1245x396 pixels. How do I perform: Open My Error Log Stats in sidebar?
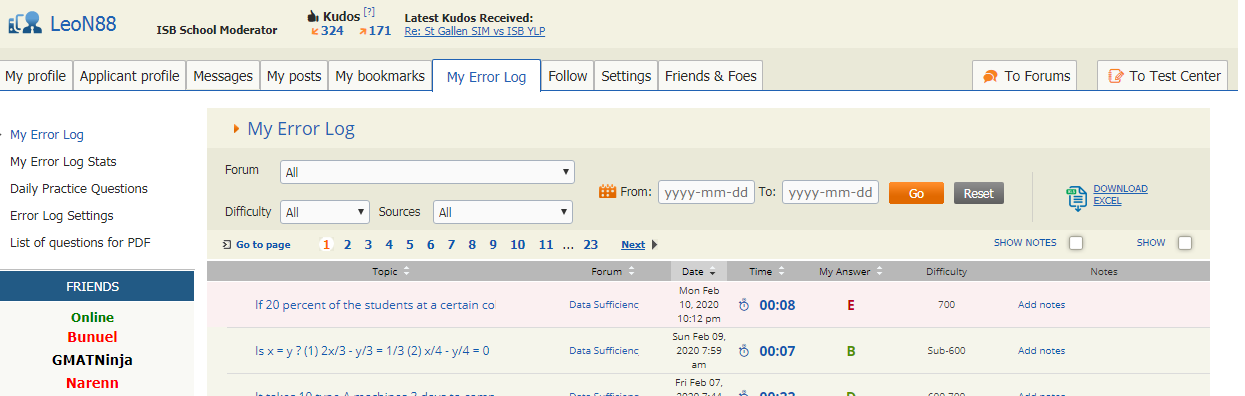(63, 161)
